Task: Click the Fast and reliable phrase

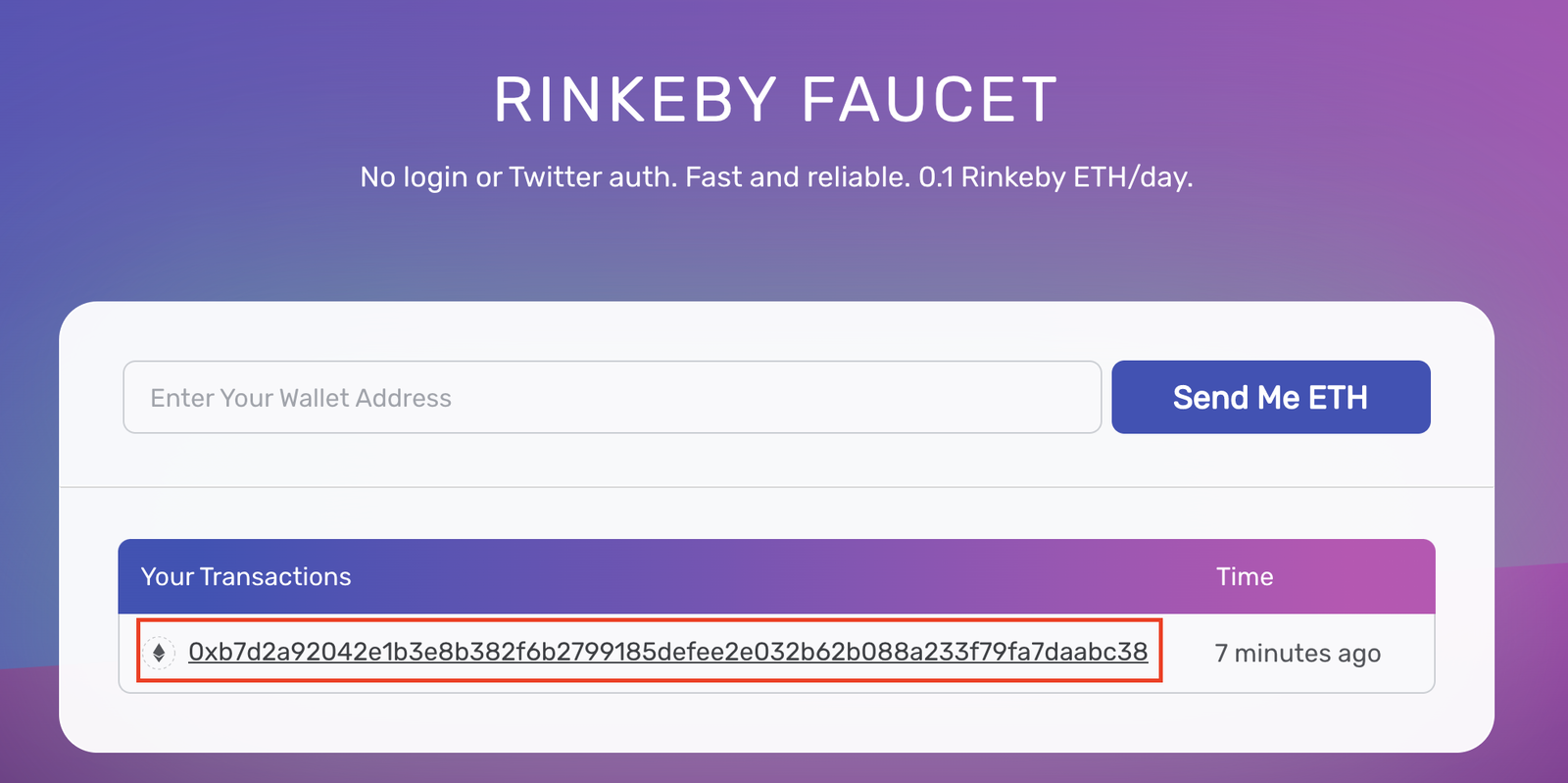Action: click(798, 177)
